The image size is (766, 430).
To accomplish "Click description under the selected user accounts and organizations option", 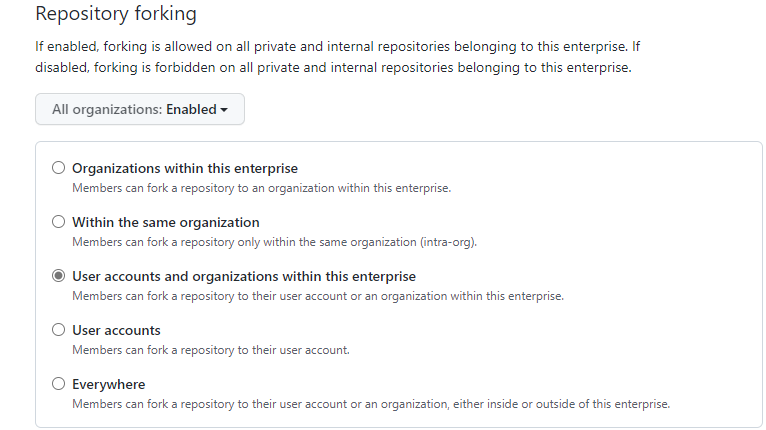I will pos(317,296).
